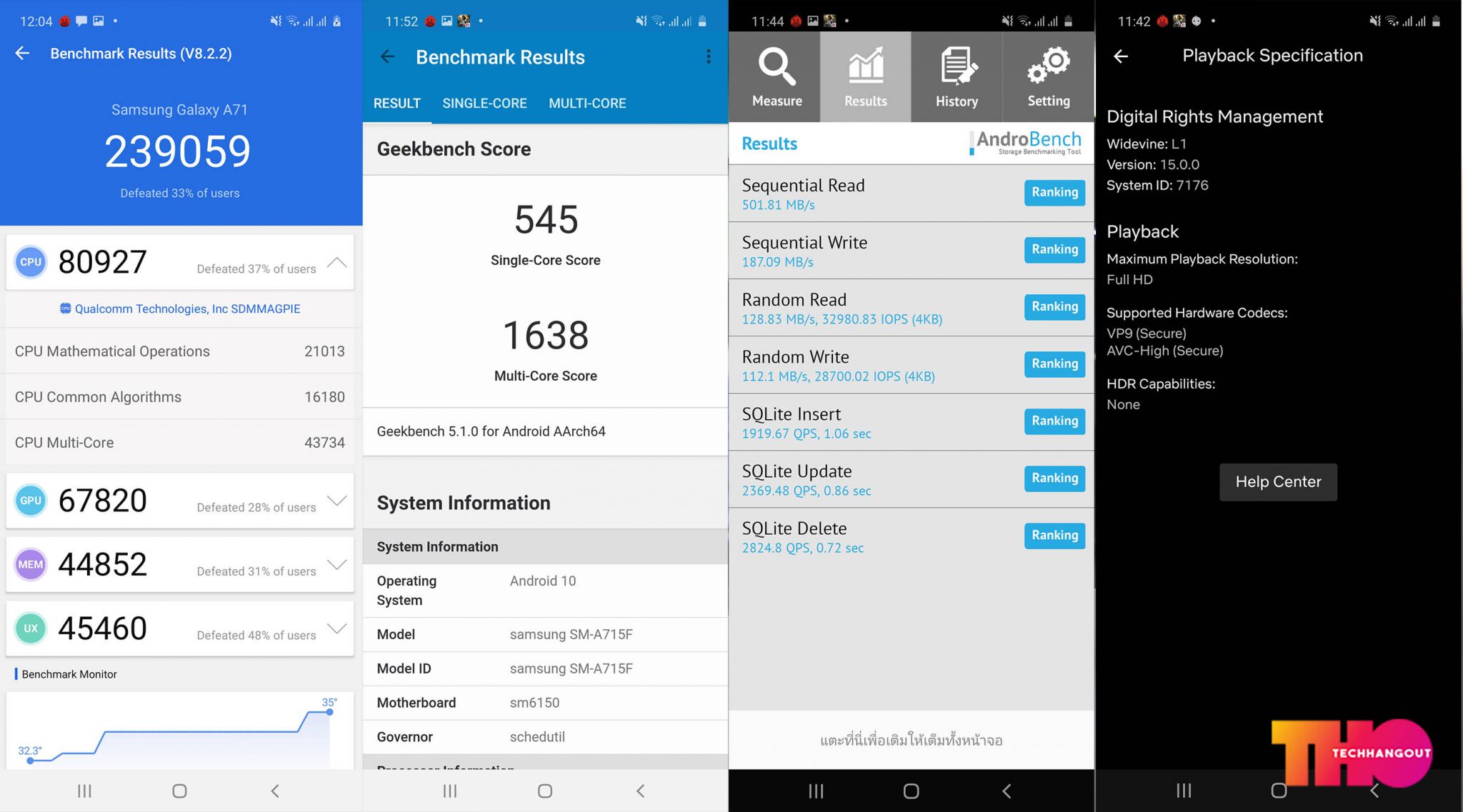Tap Widevine: L1 entry

click(1146, 144)
